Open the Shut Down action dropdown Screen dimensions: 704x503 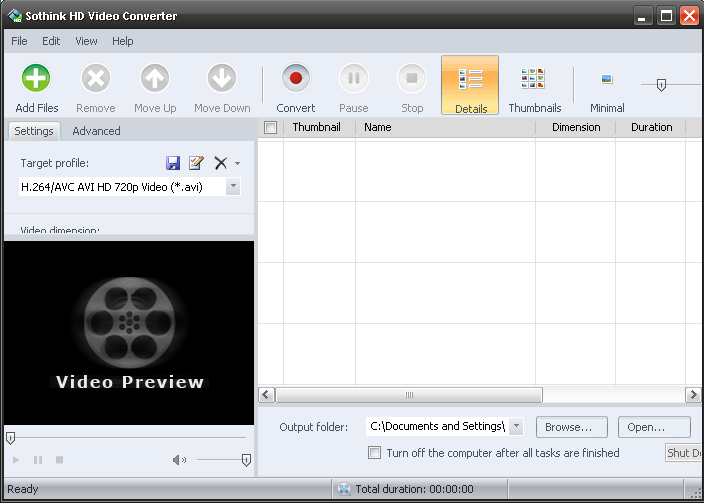[x=684, y=453]
